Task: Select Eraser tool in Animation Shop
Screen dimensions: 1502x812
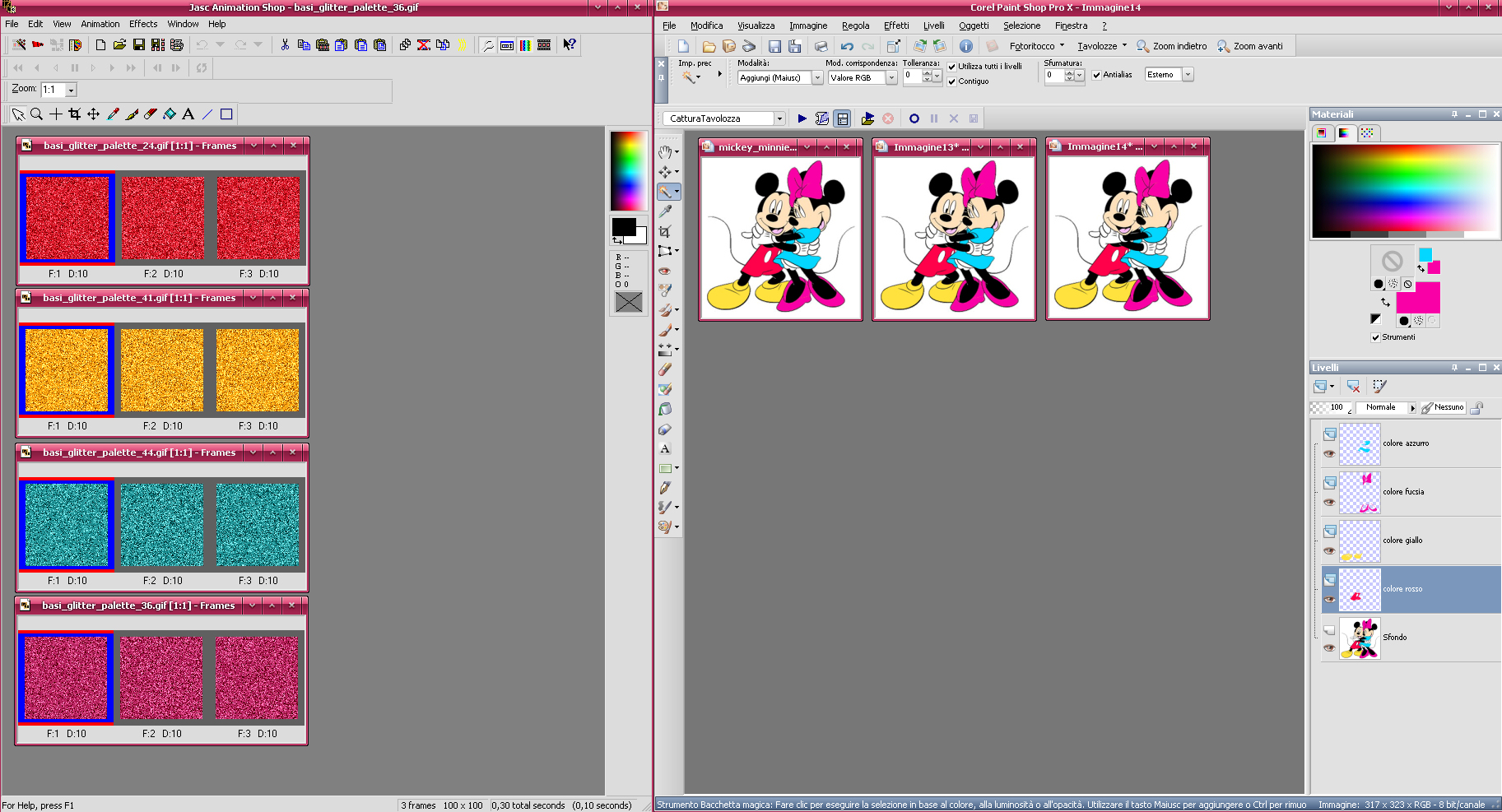Action: tap(151, 114)
